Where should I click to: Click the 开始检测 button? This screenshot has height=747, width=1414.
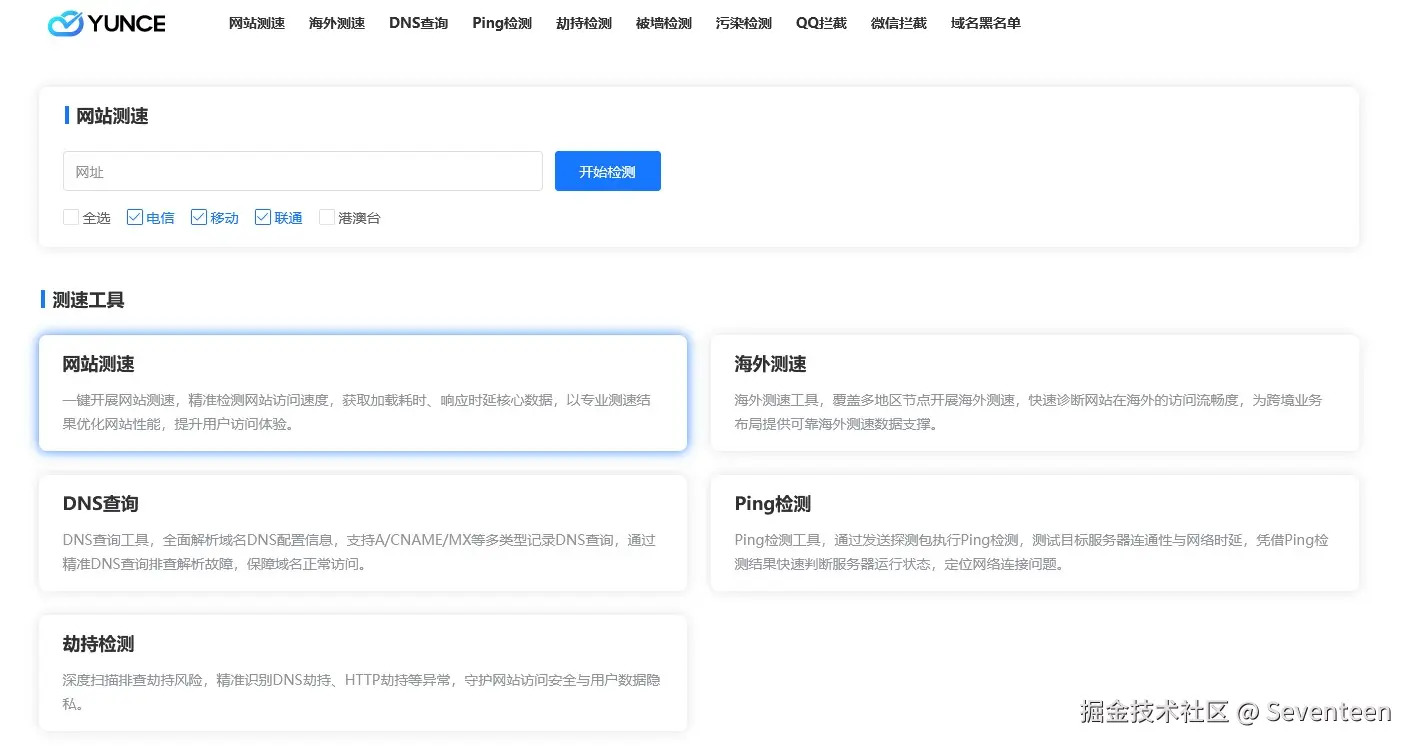(x=608, y=171)
